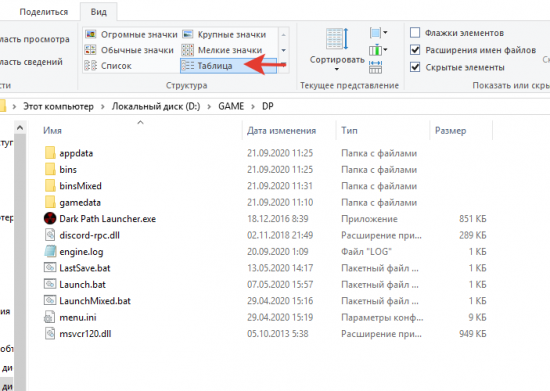
Task: Click Область просмотра button
Action: (34, 39)
